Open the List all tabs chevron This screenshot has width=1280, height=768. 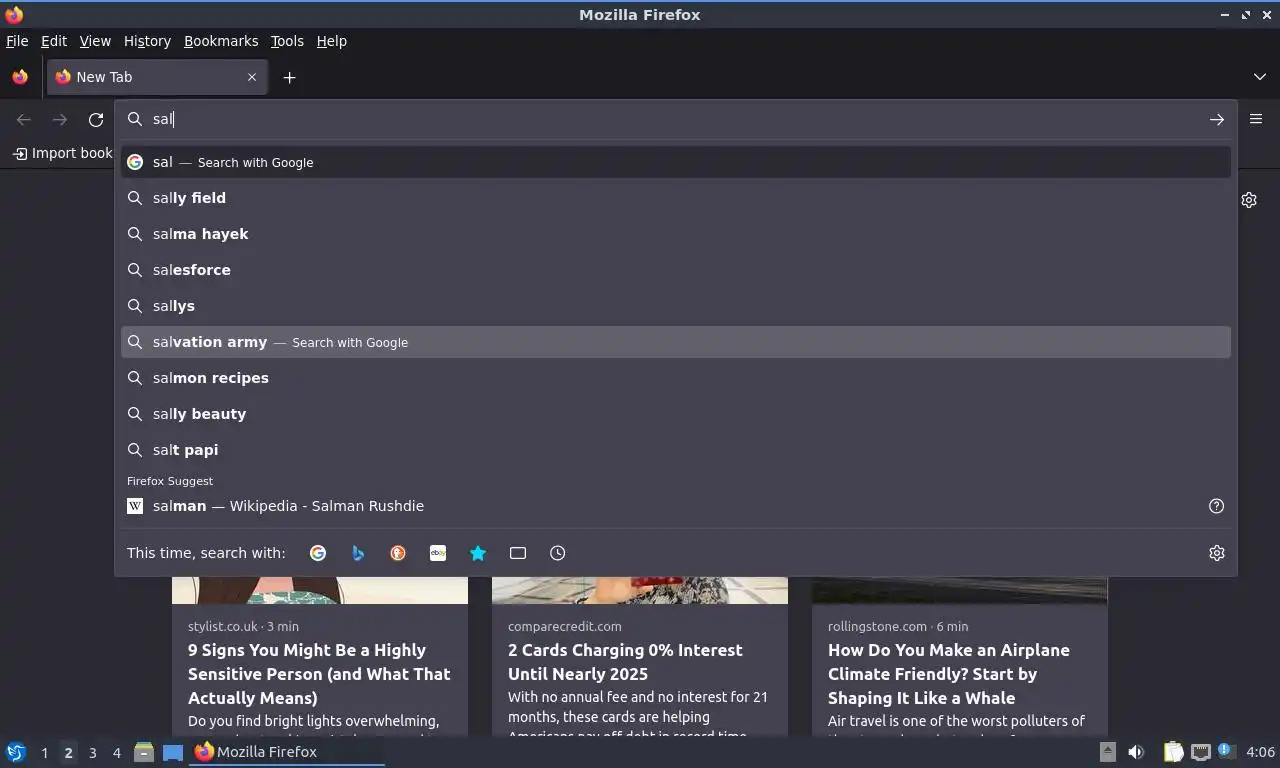(1260, 77)
